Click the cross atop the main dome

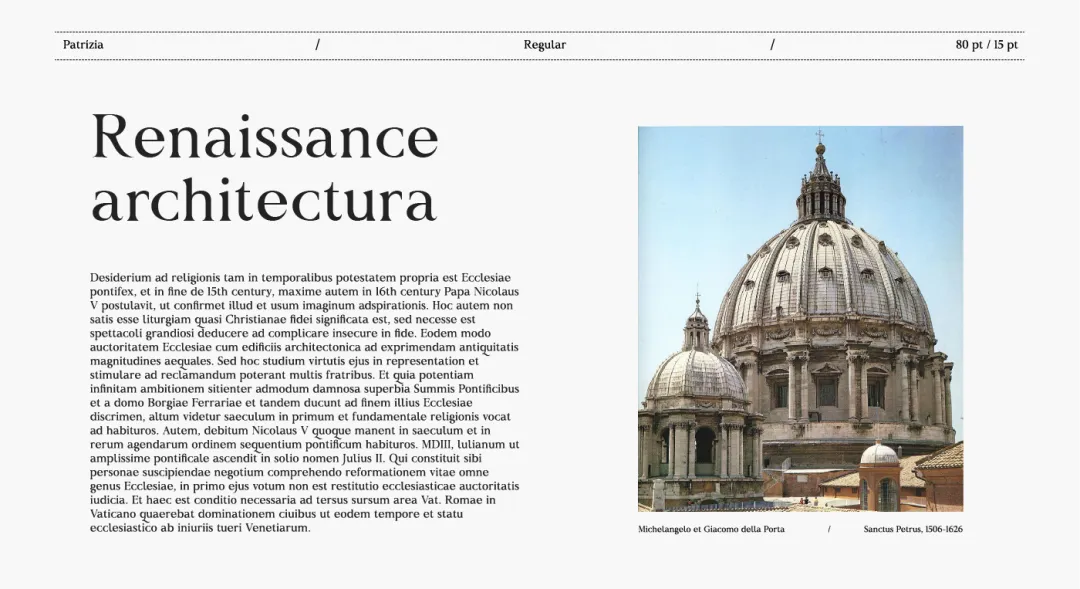coord(819,135)
